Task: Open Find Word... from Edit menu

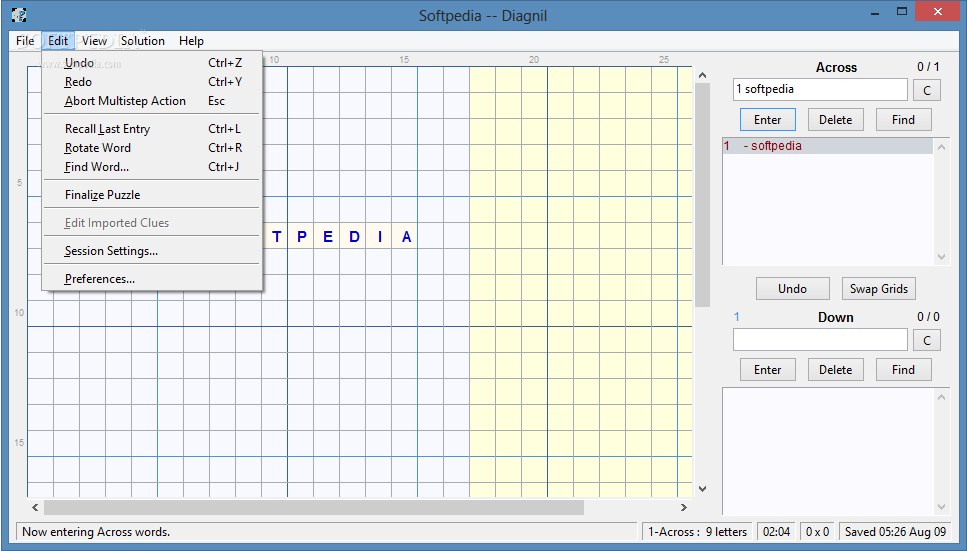Action: 152,167
